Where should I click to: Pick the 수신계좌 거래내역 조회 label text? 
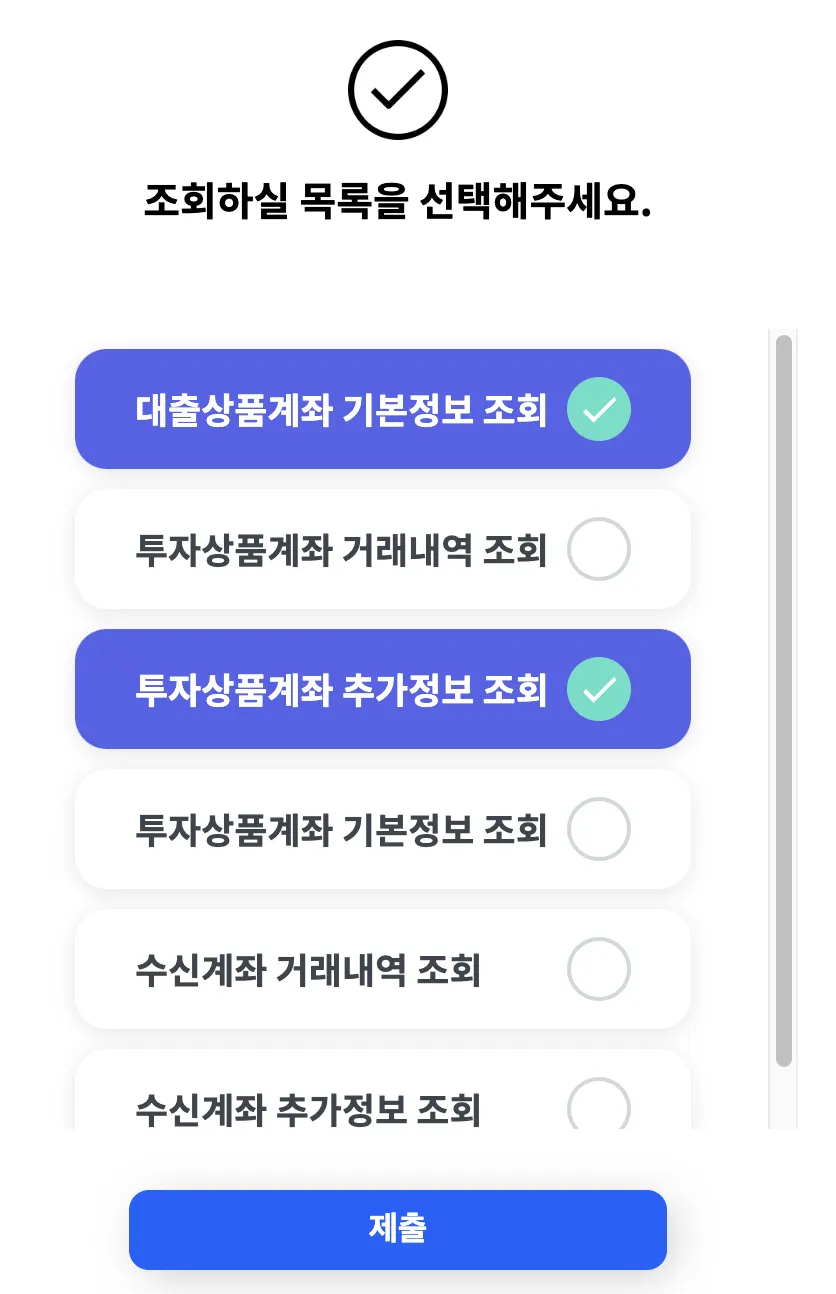308,970
